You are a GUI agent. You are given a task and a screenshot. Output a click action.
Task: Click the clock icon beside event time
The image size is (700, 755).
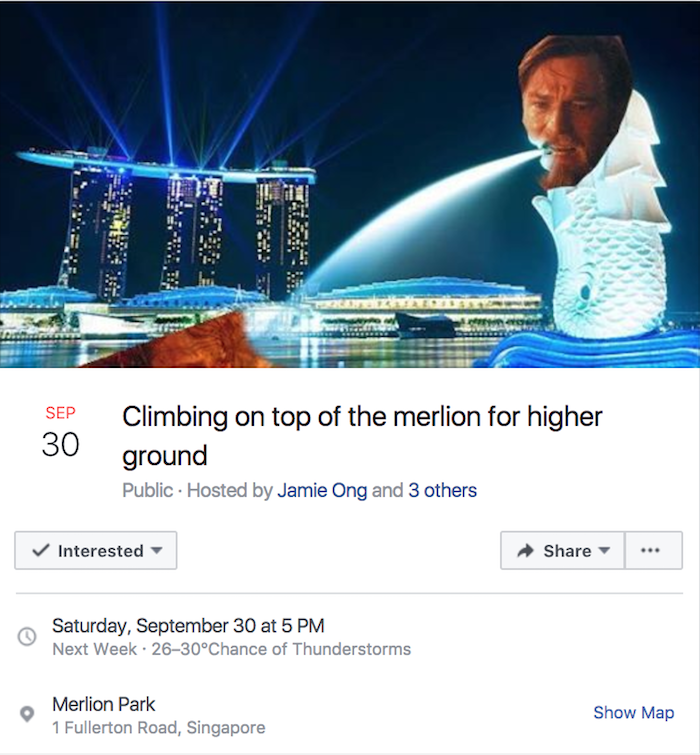click(28, 636)
